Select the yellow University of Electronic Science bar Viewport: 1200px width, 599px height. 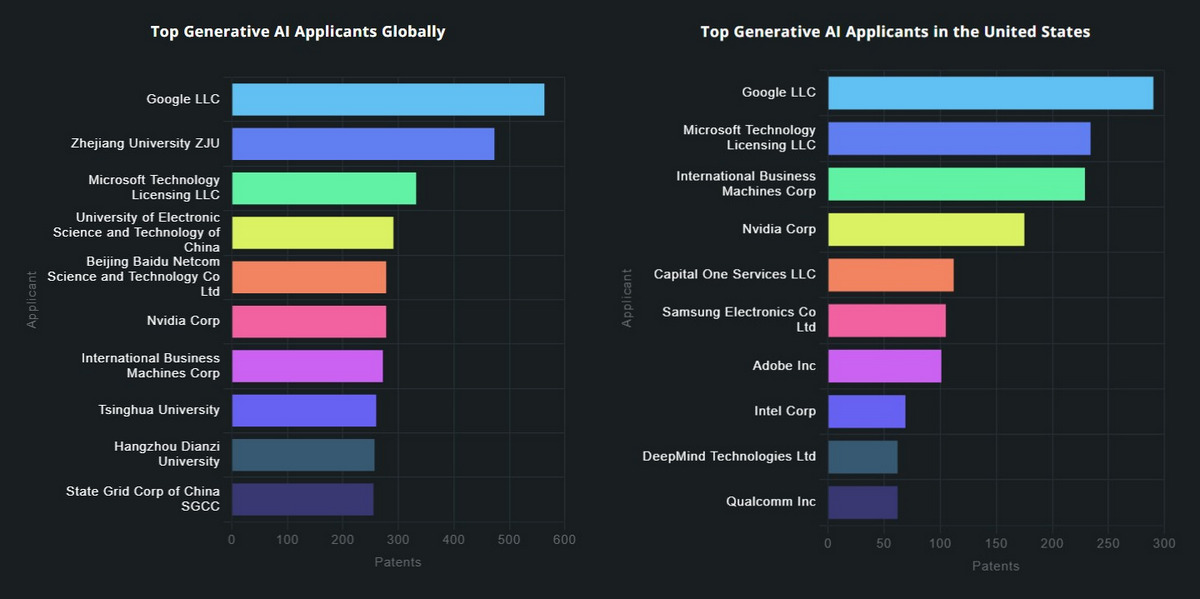312,232
